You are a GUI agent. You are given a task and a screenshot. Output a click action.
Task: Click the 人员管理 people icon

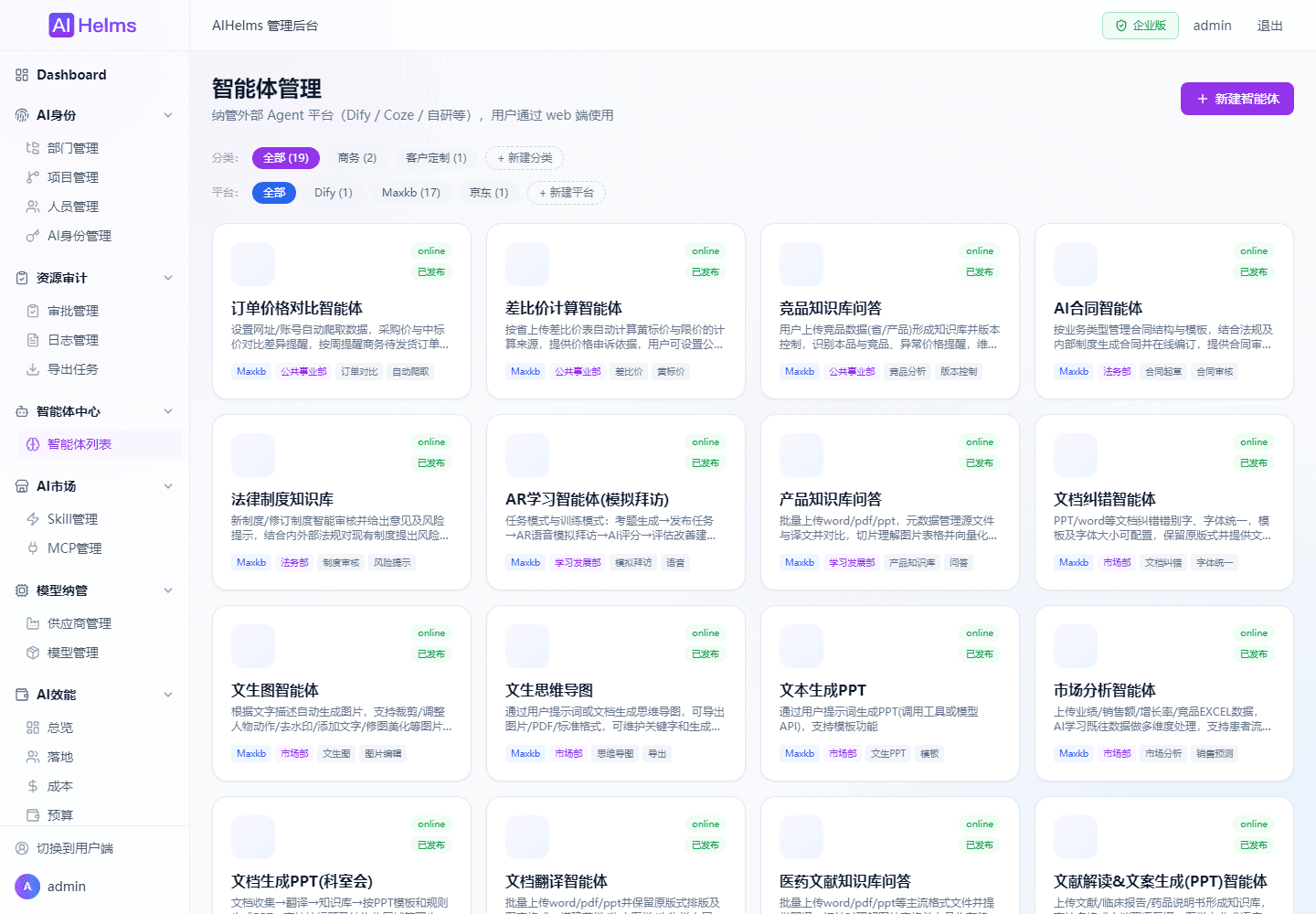(33, 207)
